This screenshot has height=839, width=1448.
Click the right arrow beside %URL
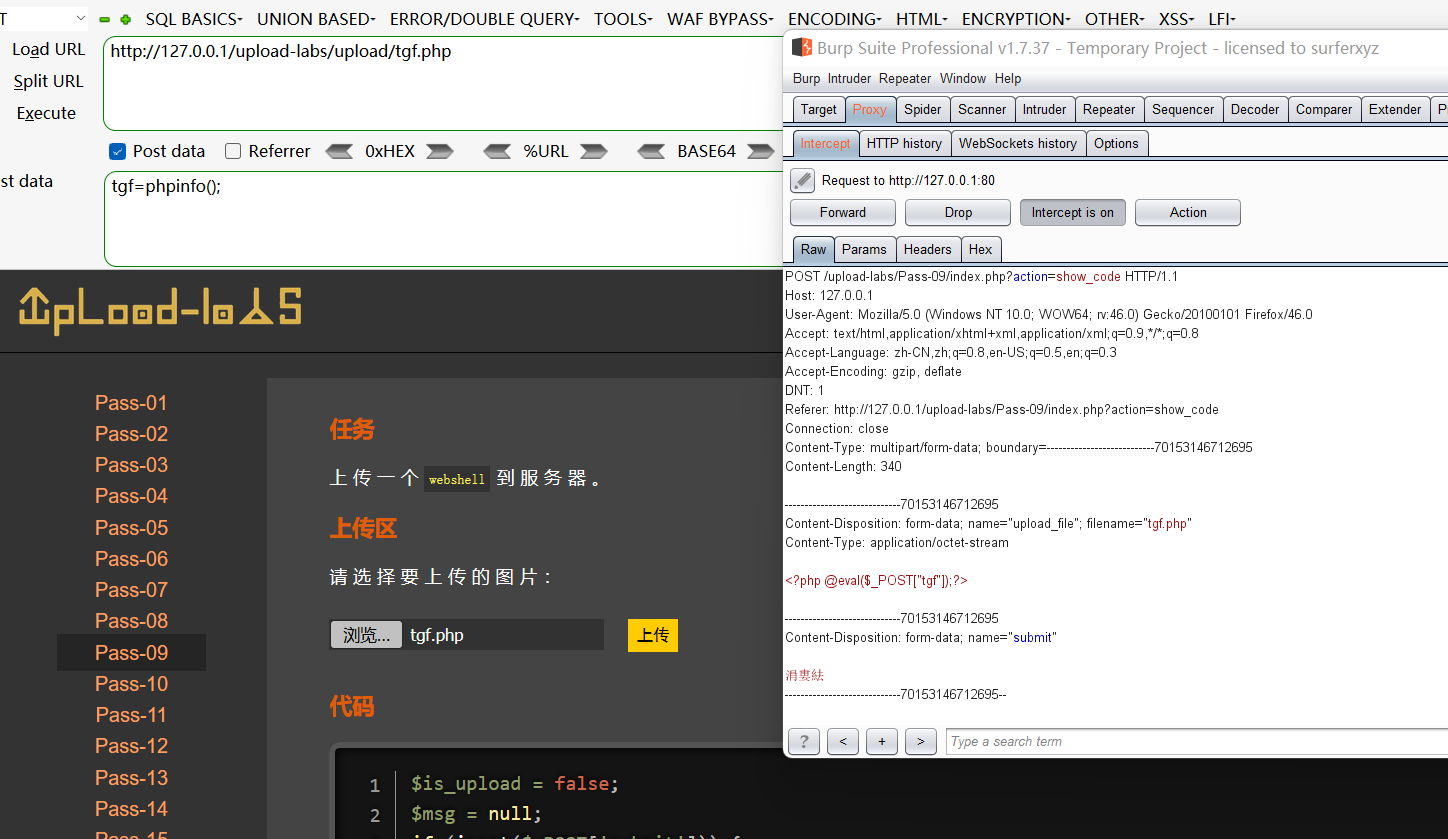point(594,151)
